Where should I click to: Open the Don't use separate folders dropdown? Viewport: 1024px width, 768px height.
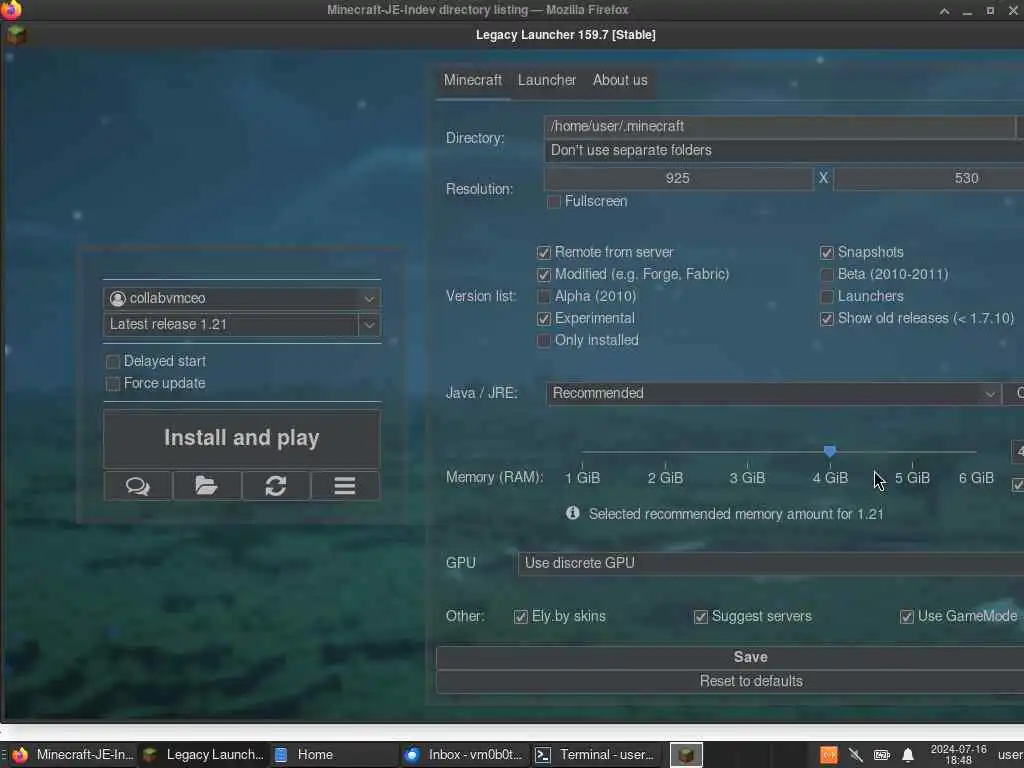(784, 151)
